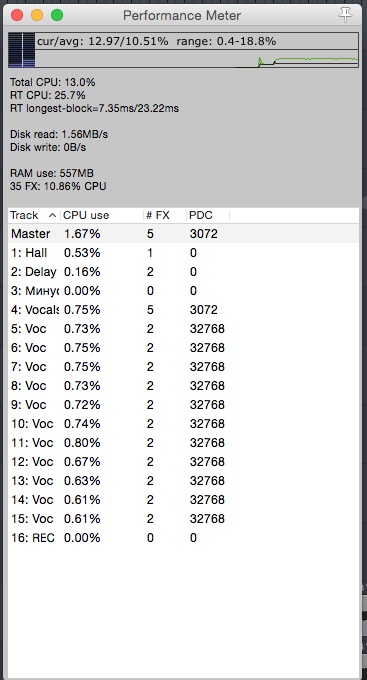Select the 2: Delay track row

click(x=184, y=272)
